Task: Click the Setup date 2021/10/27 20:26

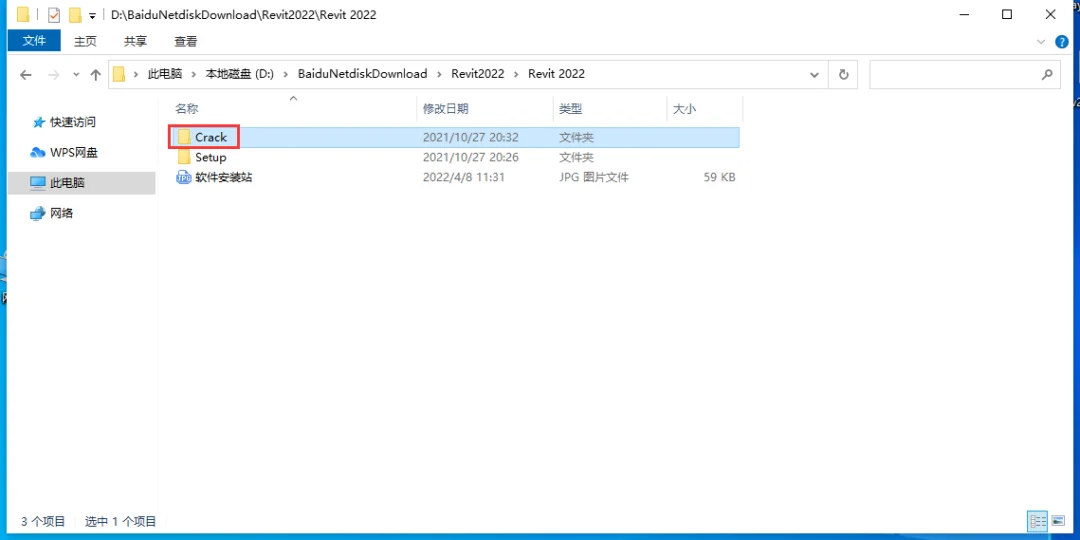Action: pyautogui.click(x=470, y=157)
